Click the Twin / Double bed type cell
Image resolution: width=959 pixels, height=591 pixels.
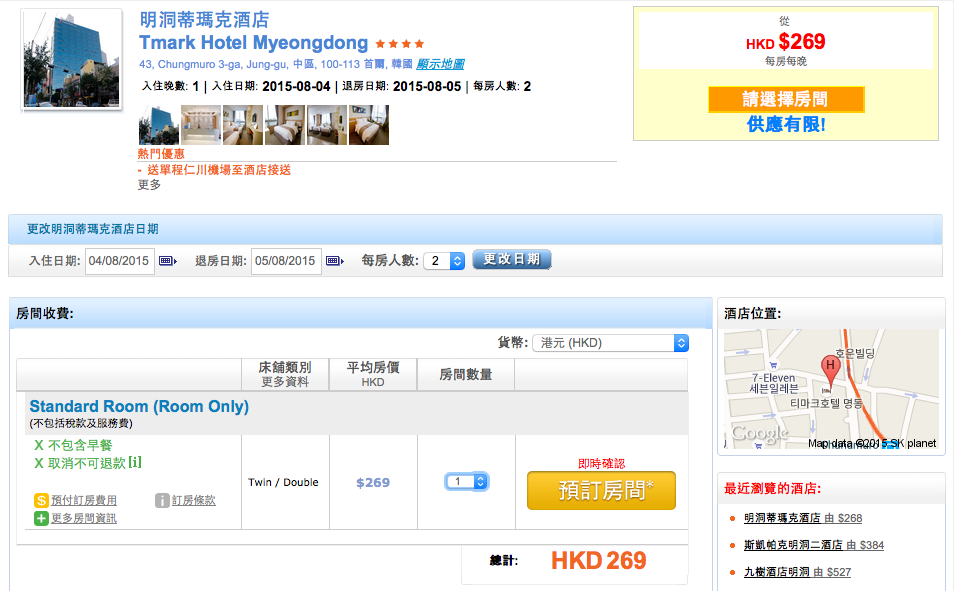(x=283, y=482)
